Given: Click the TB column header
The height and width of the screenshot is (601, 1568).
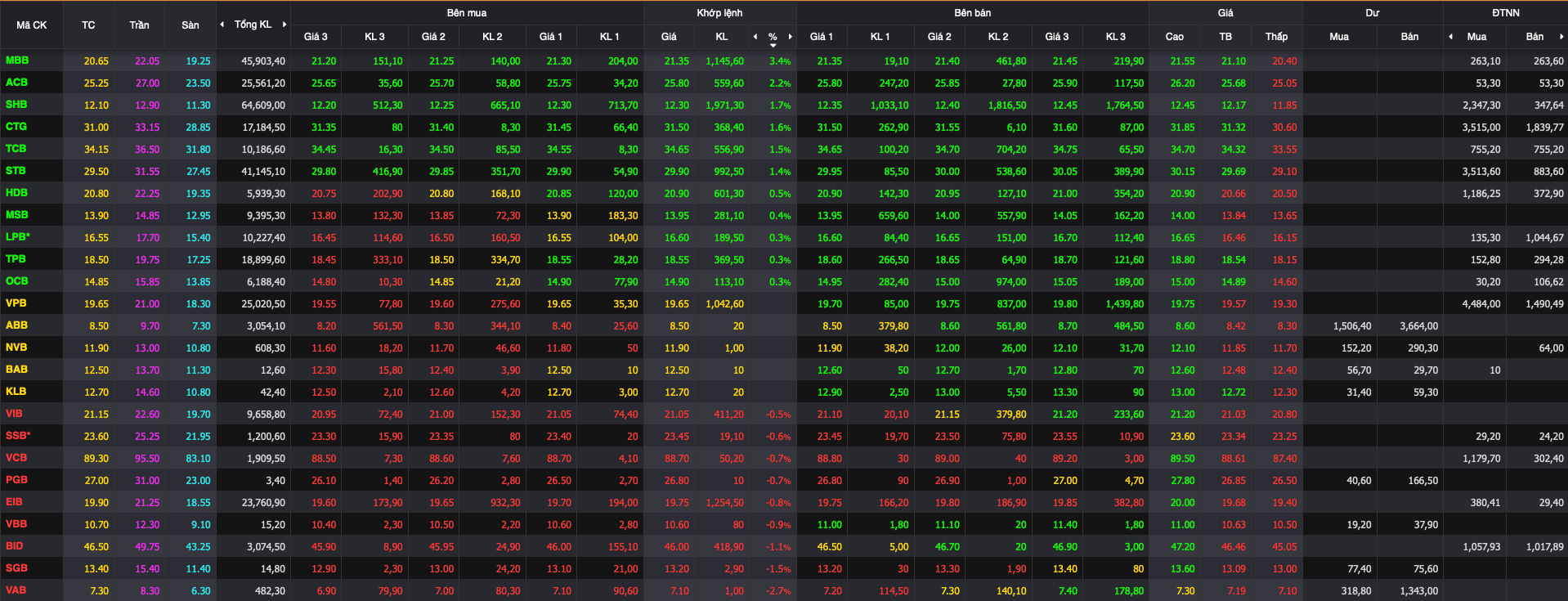Looking at the screenshot, I should (x=1225, y=37).
